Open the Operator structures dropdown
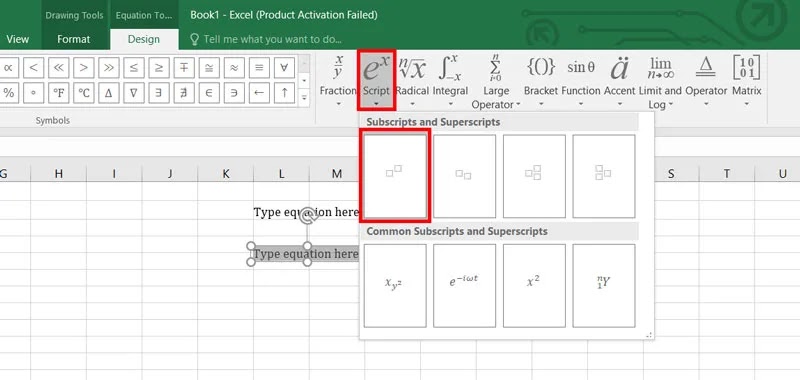800x380 pixels. click(x=706, y=81)
